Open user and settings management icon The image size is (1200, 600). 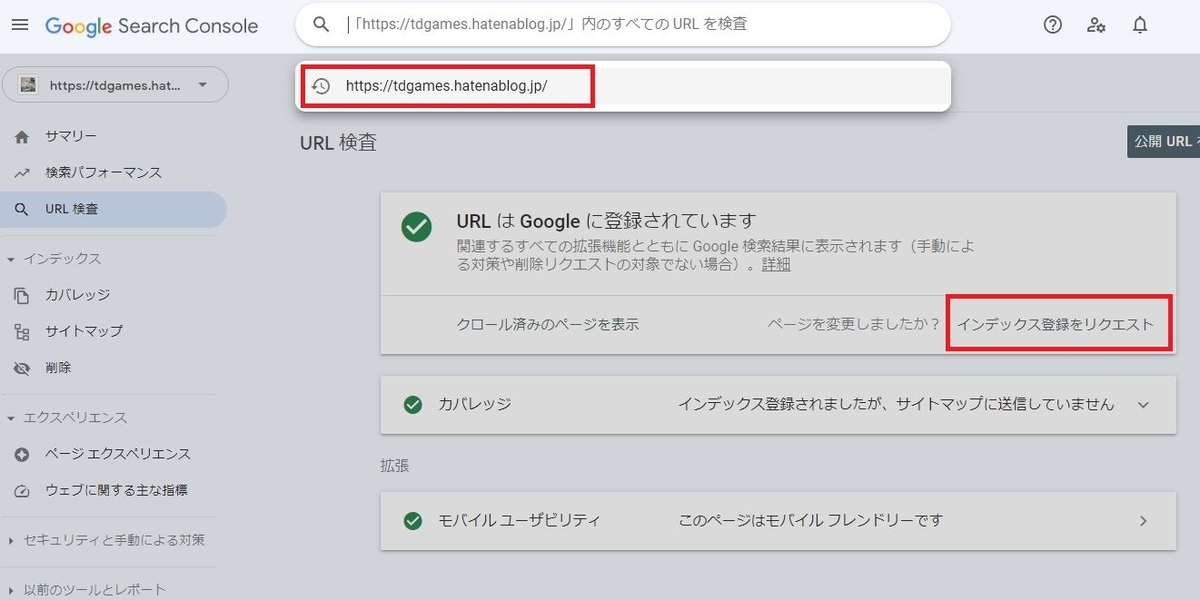click(1096, 26)
